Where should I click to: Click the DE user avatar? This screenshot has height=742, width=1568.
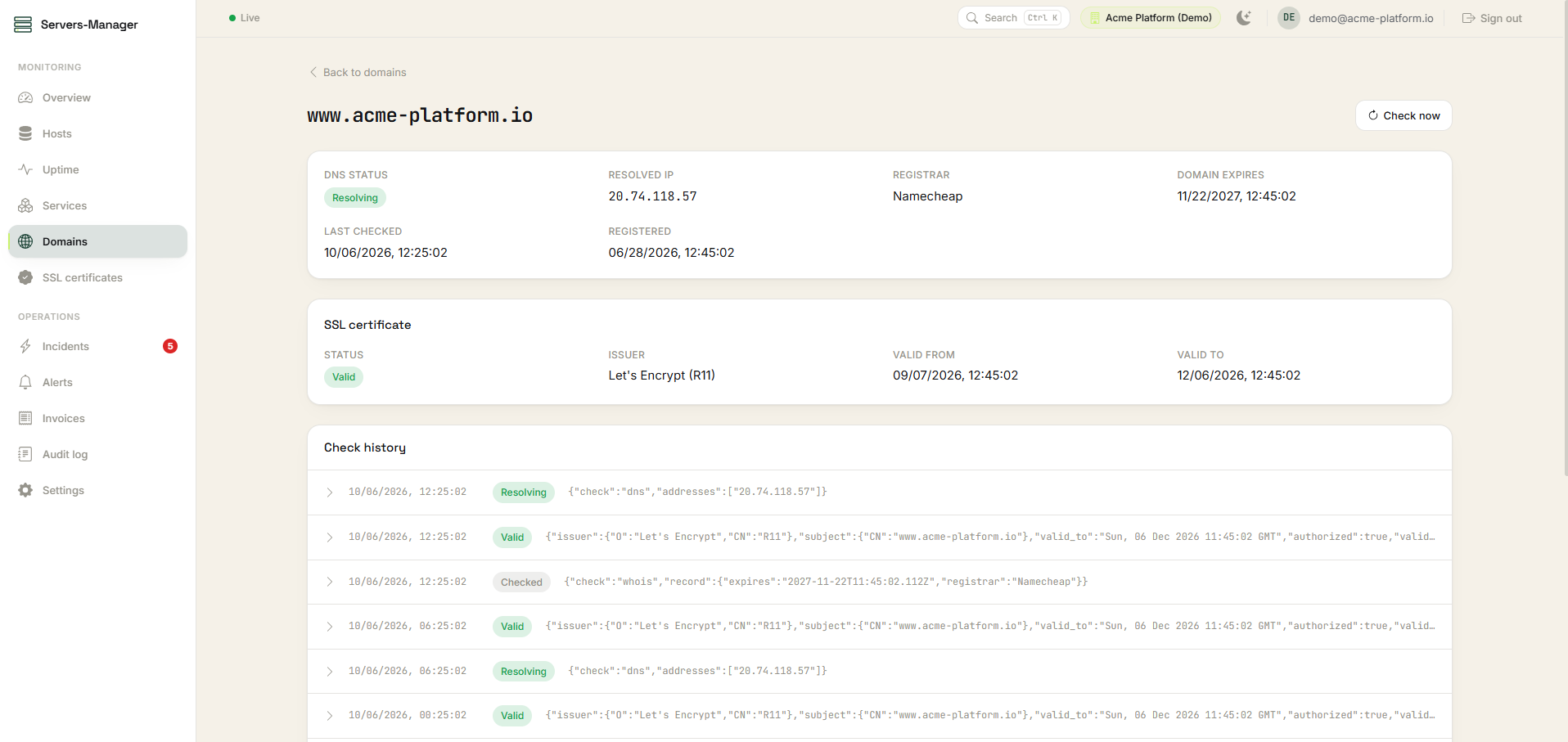coord(1289,18)
